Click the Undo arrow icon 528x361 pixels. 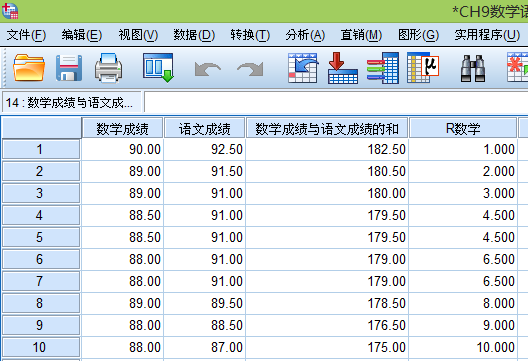pos(208,69)
